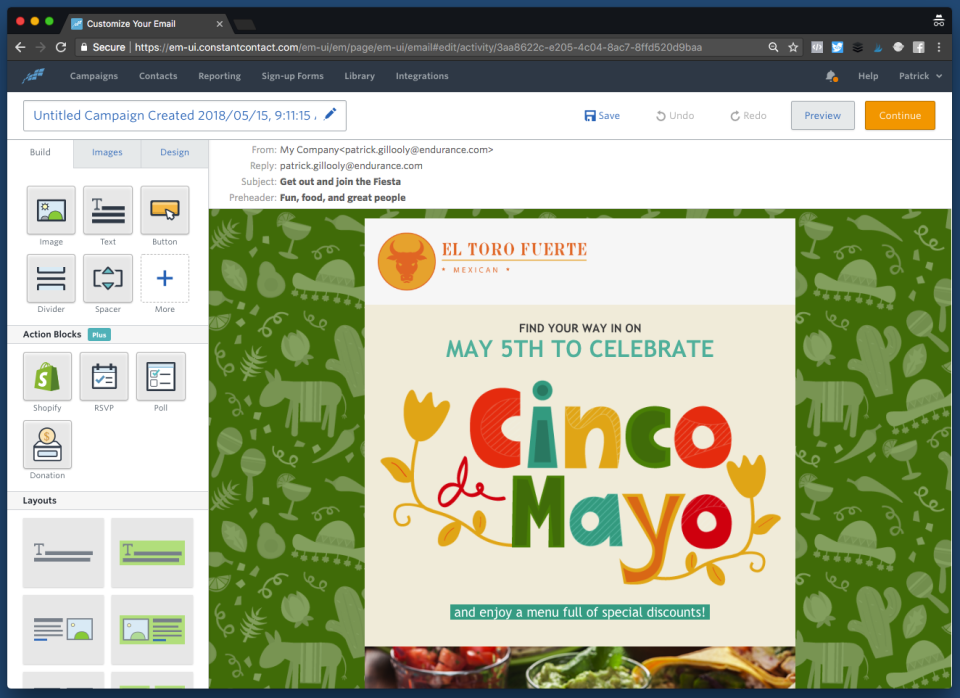
Task: Select the text-only layout thumbnail
Action: pos(64,552)
